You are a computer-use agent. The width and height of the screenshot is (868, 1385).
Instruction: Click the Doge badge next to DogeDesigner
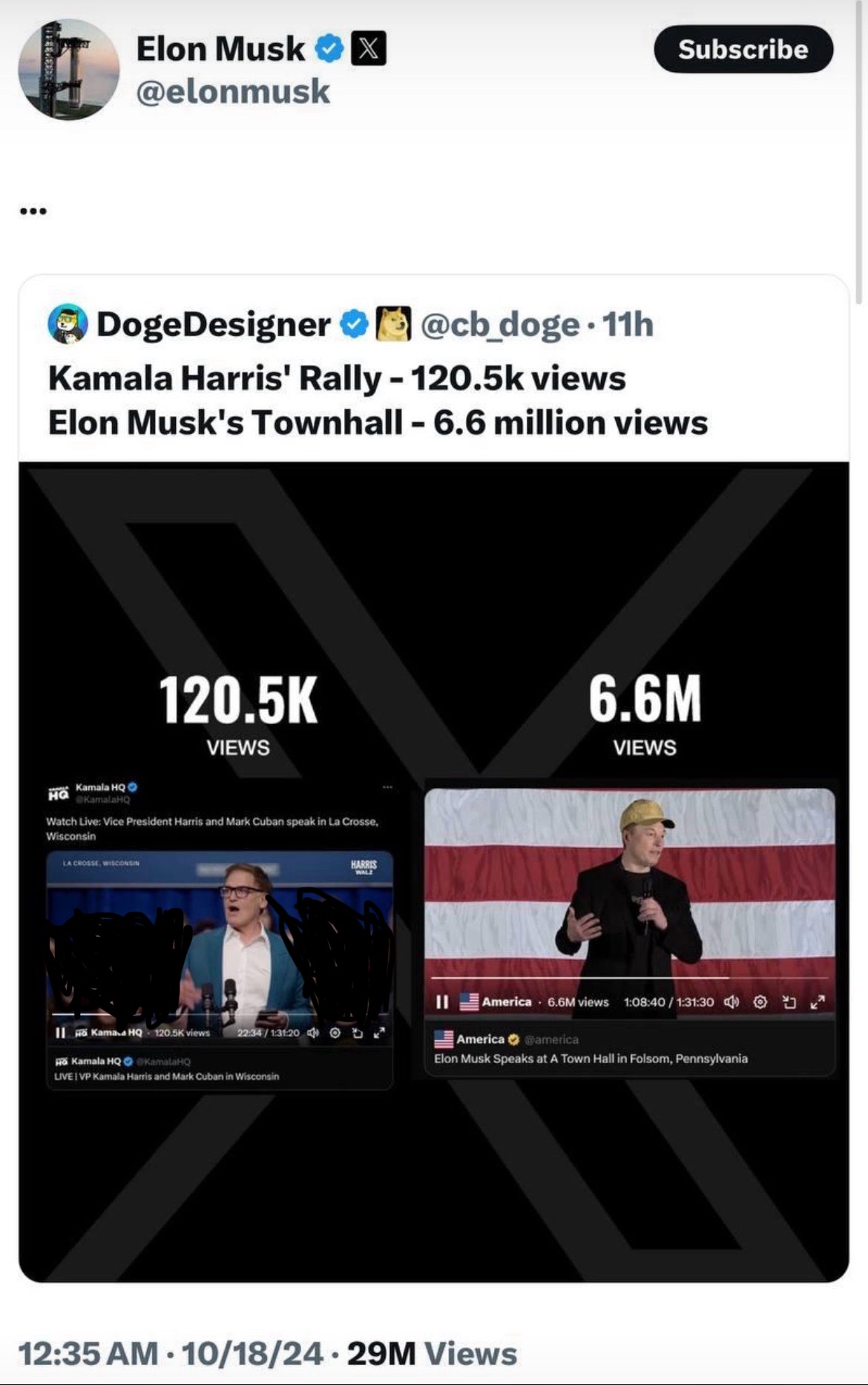coord(394,324)
